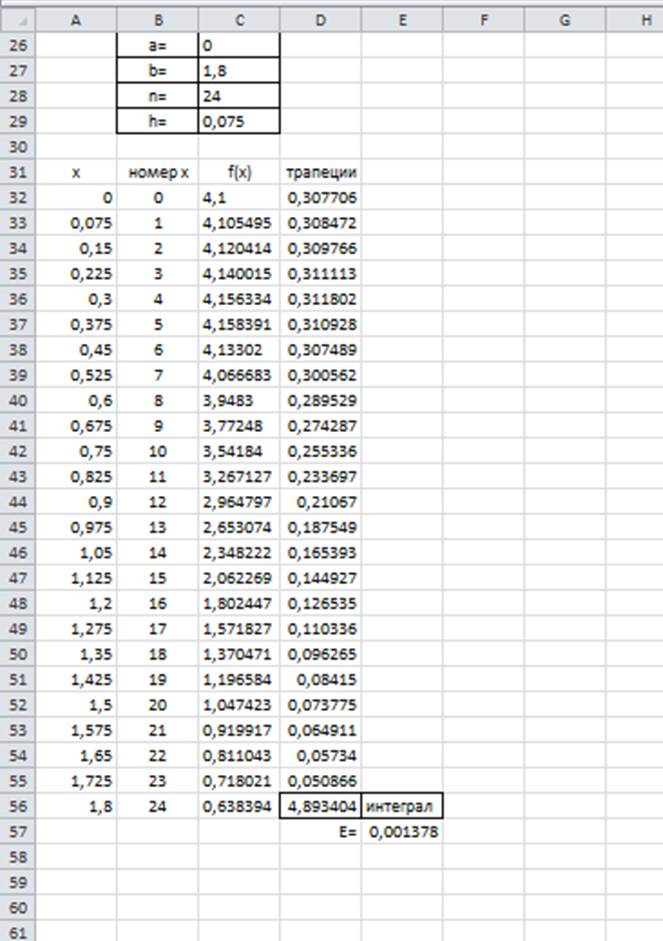The image size is (663, 941).
Task: Click the номер x header cell
Action: tap(158, 172)
